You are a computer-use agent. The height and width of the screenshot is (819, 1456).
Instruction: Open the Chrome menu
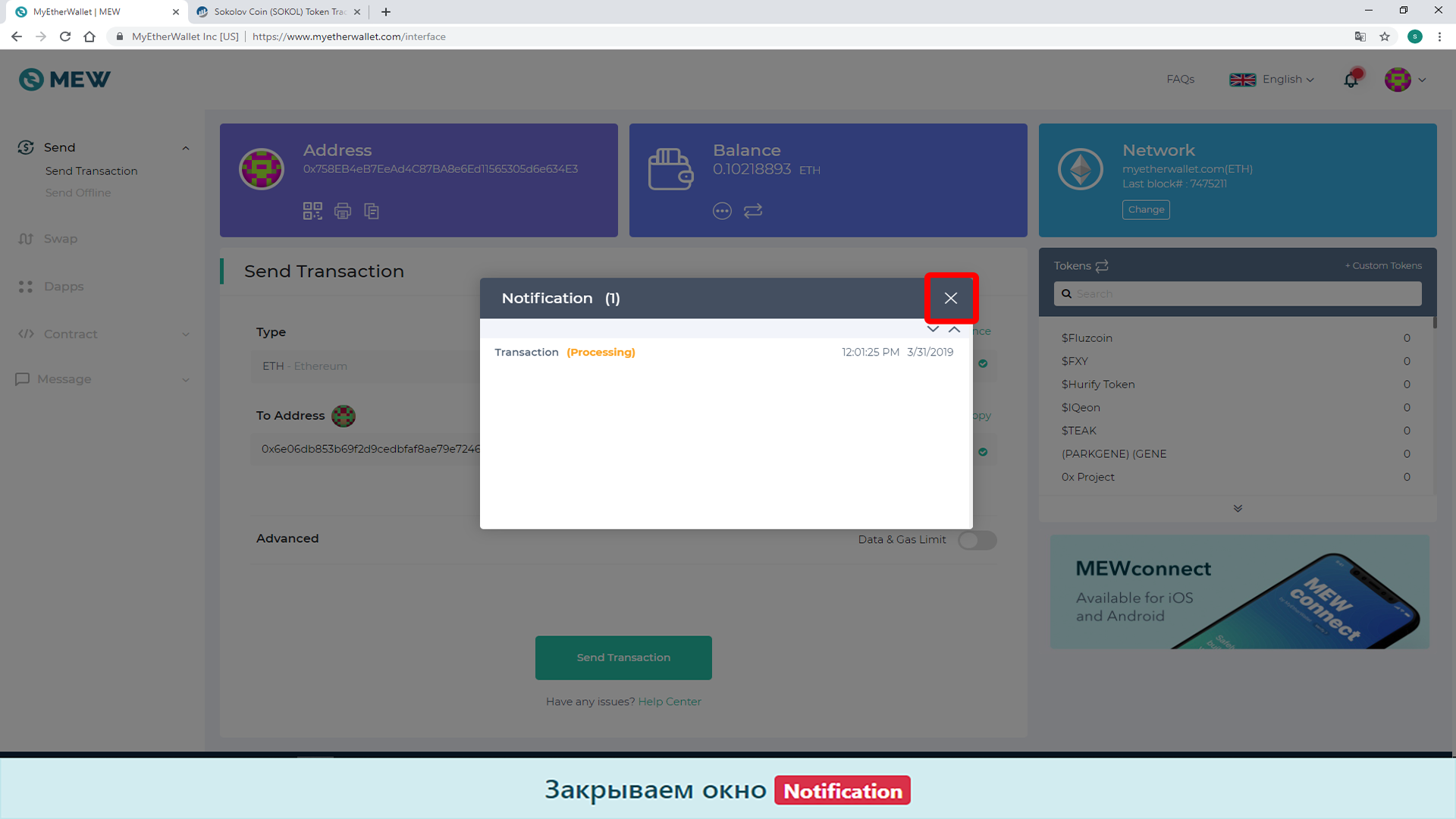tap(1439, 36)
